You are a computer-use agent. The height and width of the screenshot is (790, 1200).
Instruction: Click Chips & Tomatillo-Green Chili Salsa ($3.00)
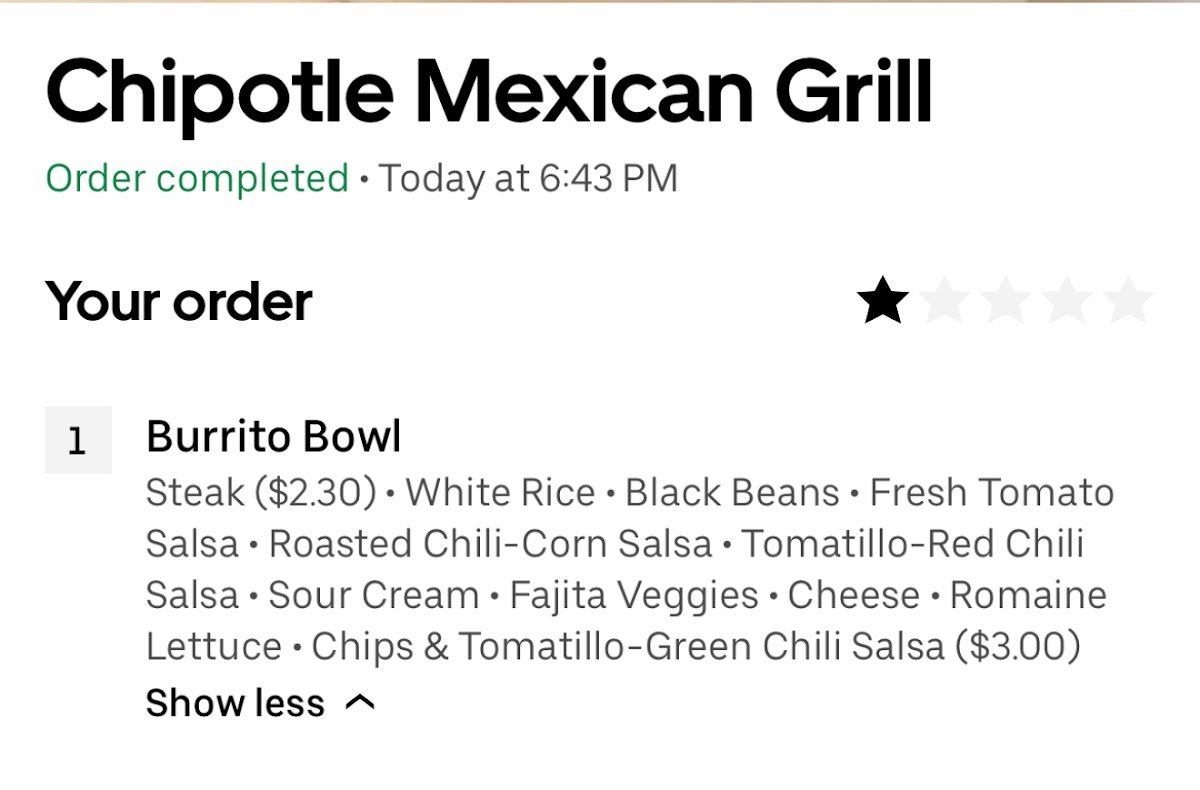coord(696,647)
